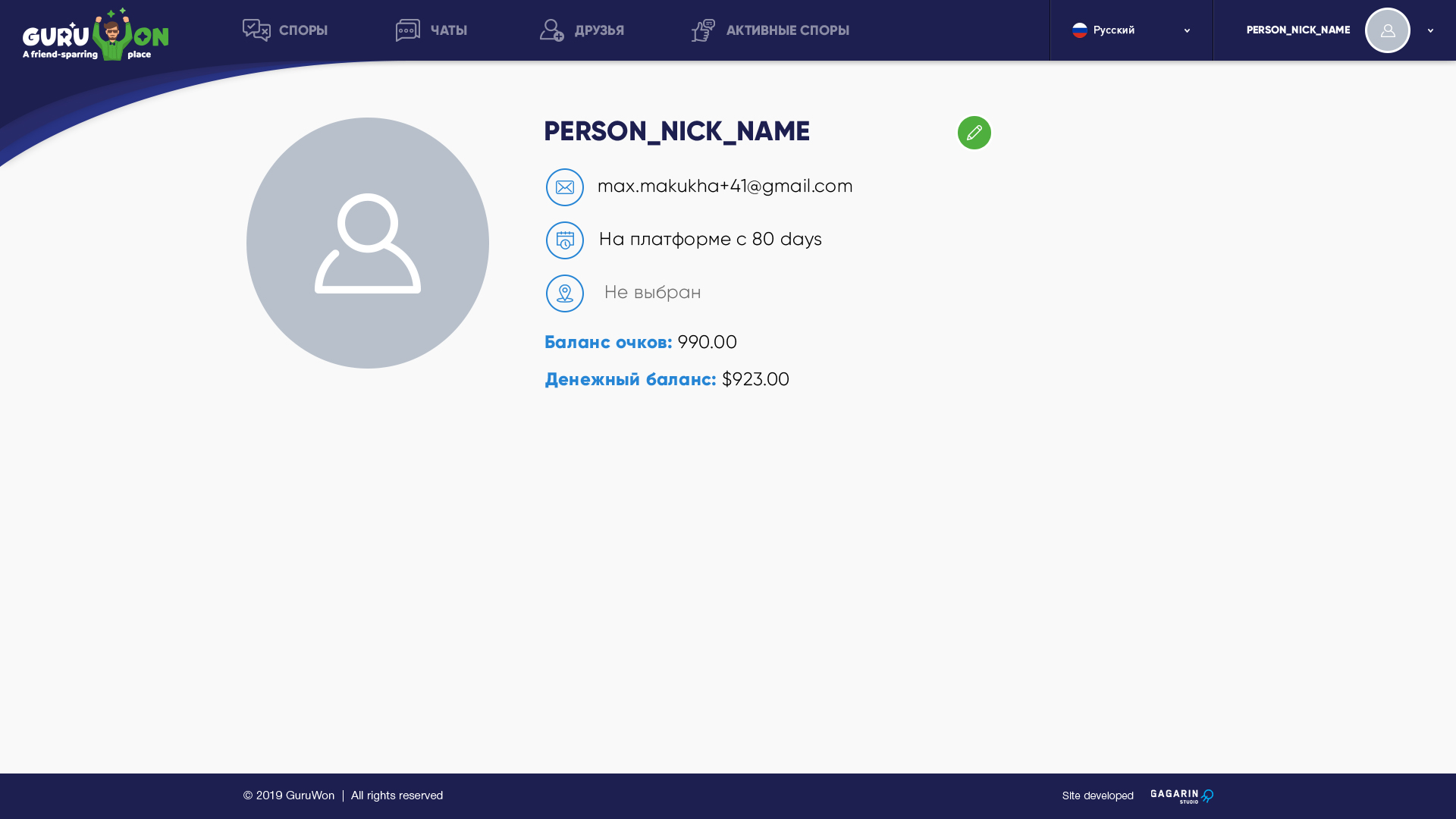
Task: Click the GuruWon logo
Action: pos(96,34)
